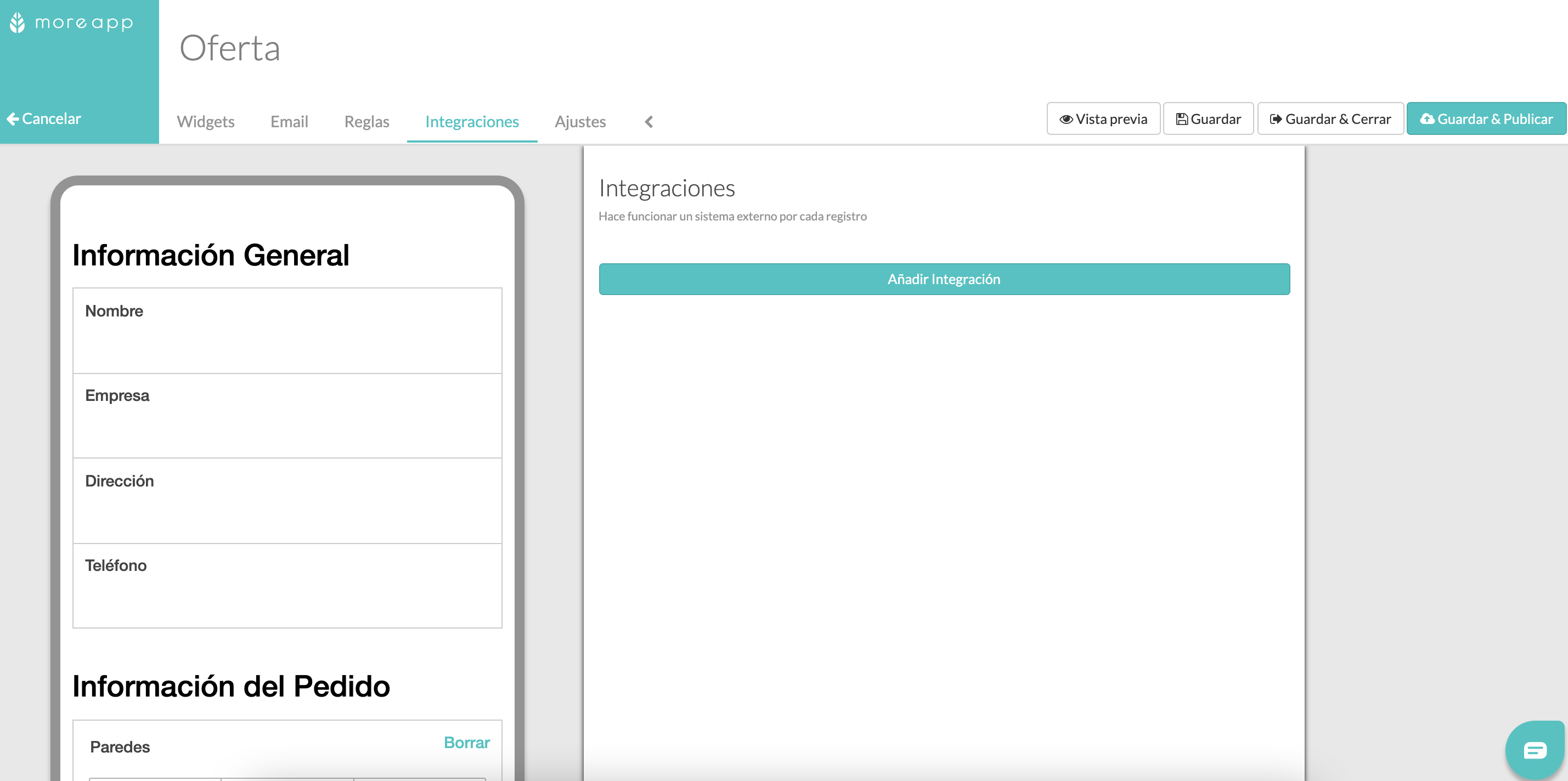Click the 'Hace funcionar un sistema externo' description
This screenshot has height=781, width=1568.
[732, 216]
